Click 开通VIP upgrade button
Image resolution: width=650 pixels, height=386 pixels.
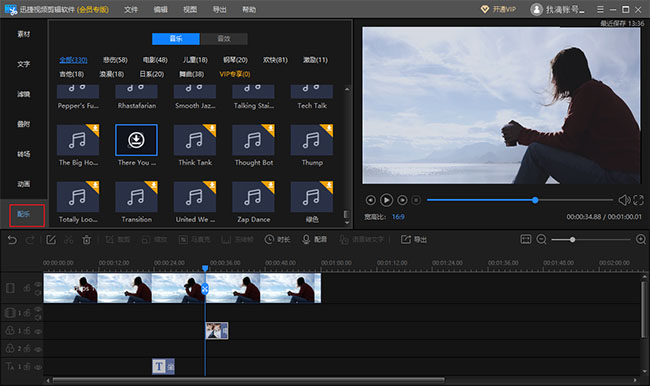click(x=499, y=9)
